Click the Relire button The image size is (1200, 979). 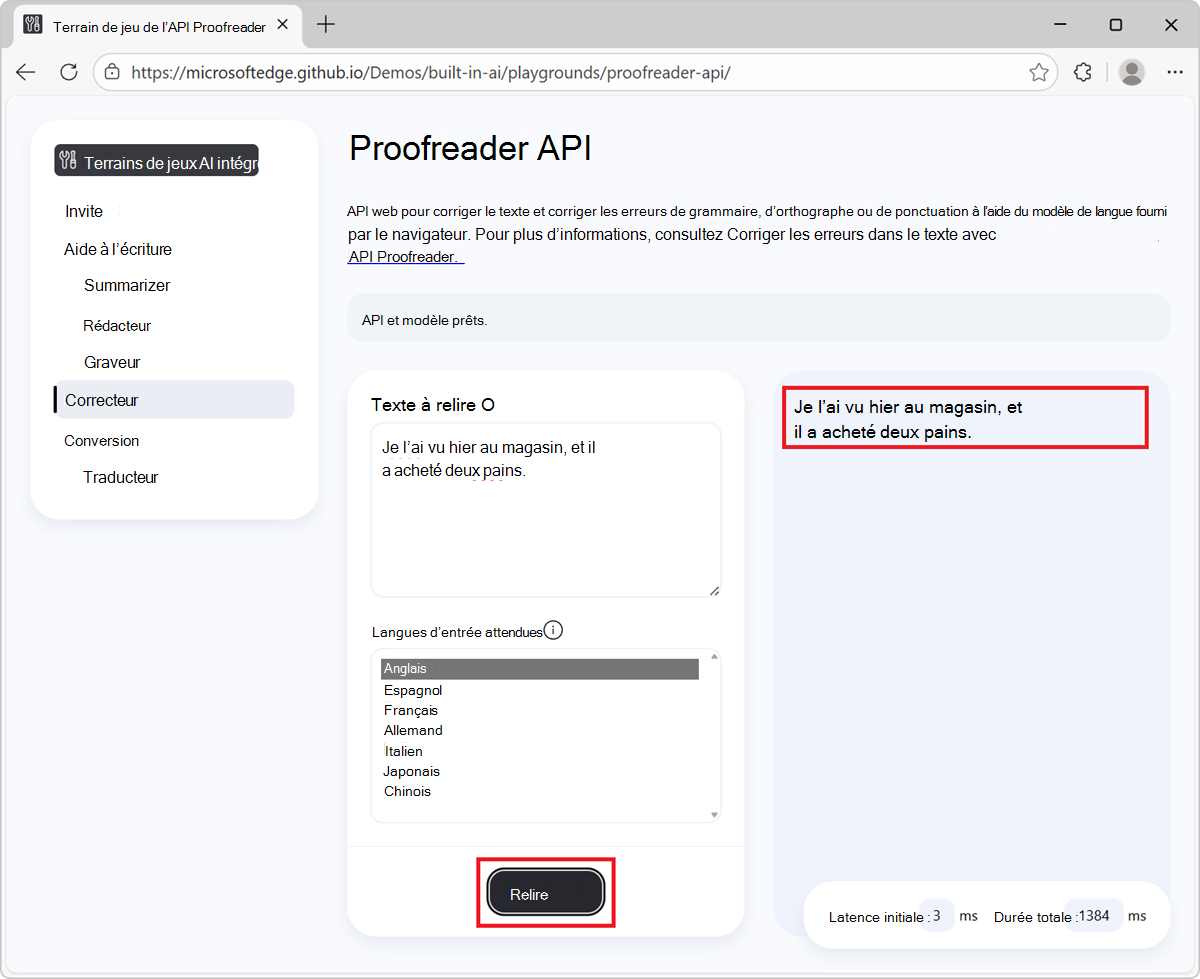pyautogui.click(x=546, y=892)
